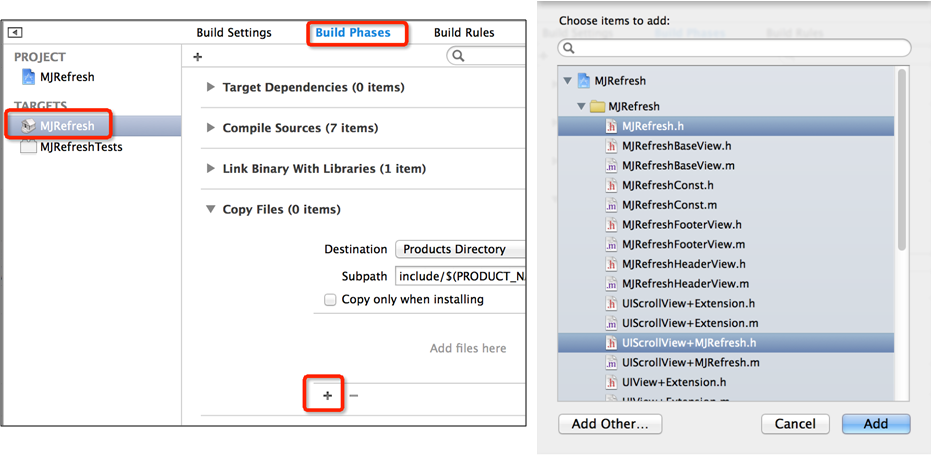This screenshot has width=932, height=455.
Task: Click the .m icon beside UIScrollView+Extension.m
Action: pyautogui.click(x=610, y=323)
